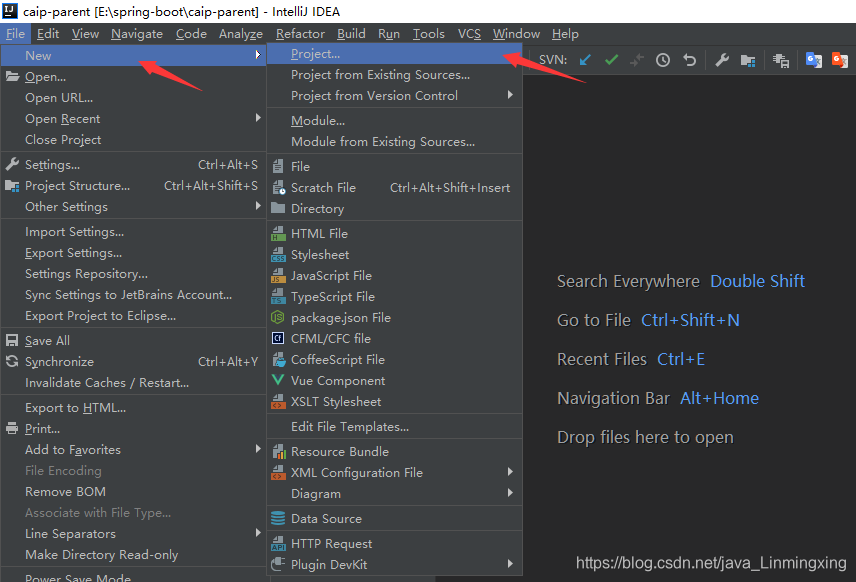Create a new TypeScript File

coord(395,296)
